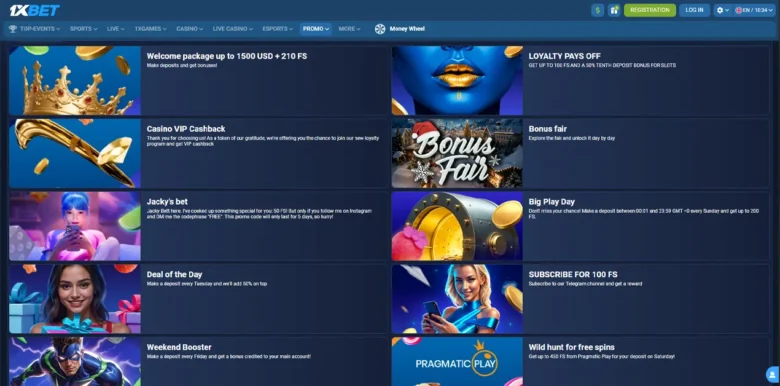
Task: Open the Deal of the Day title
Action: (x=175, y=274)
